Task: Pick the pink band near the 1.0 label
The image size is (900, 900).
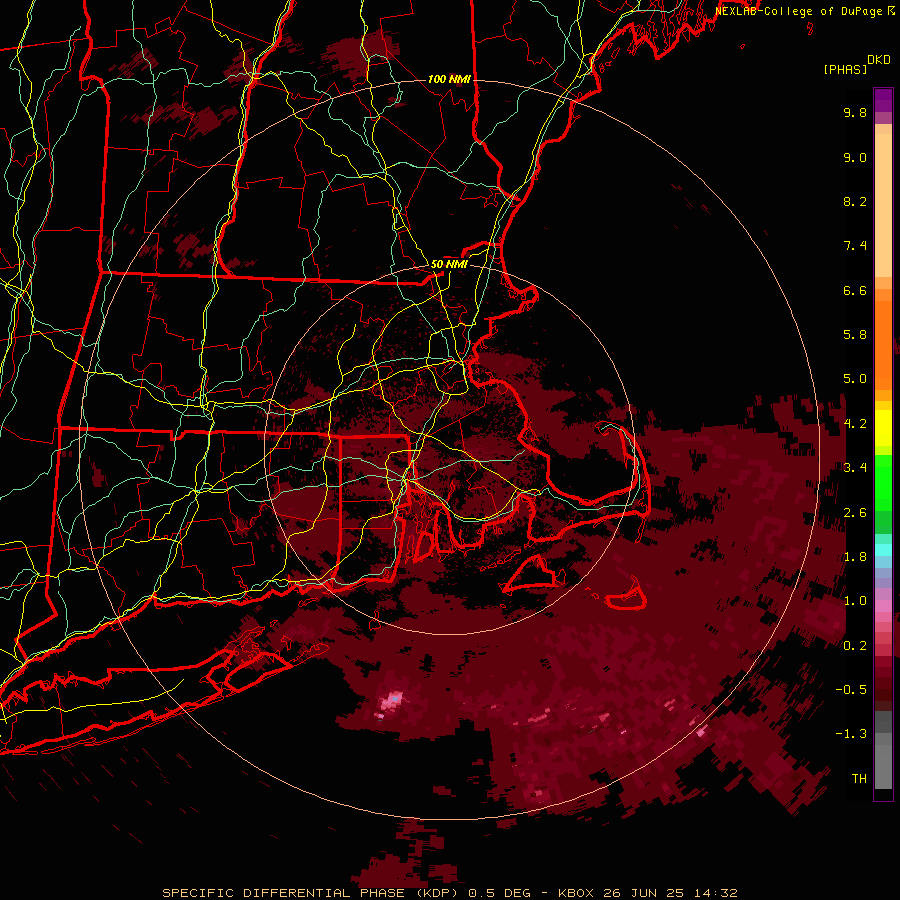Action: click(x=883, y=606)
